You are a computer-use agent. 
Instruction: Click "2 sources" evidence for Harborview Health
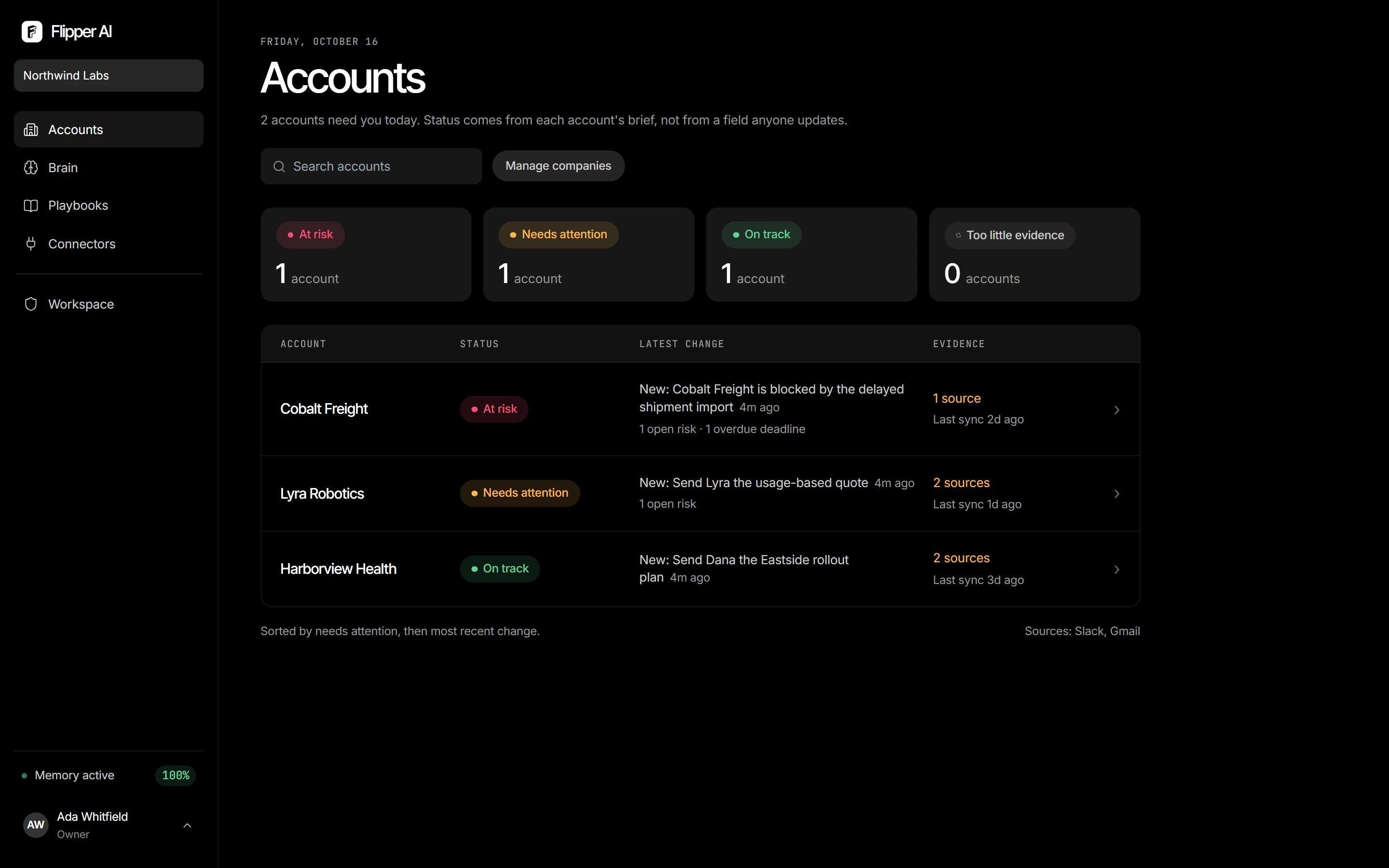[x=961, y=558]
